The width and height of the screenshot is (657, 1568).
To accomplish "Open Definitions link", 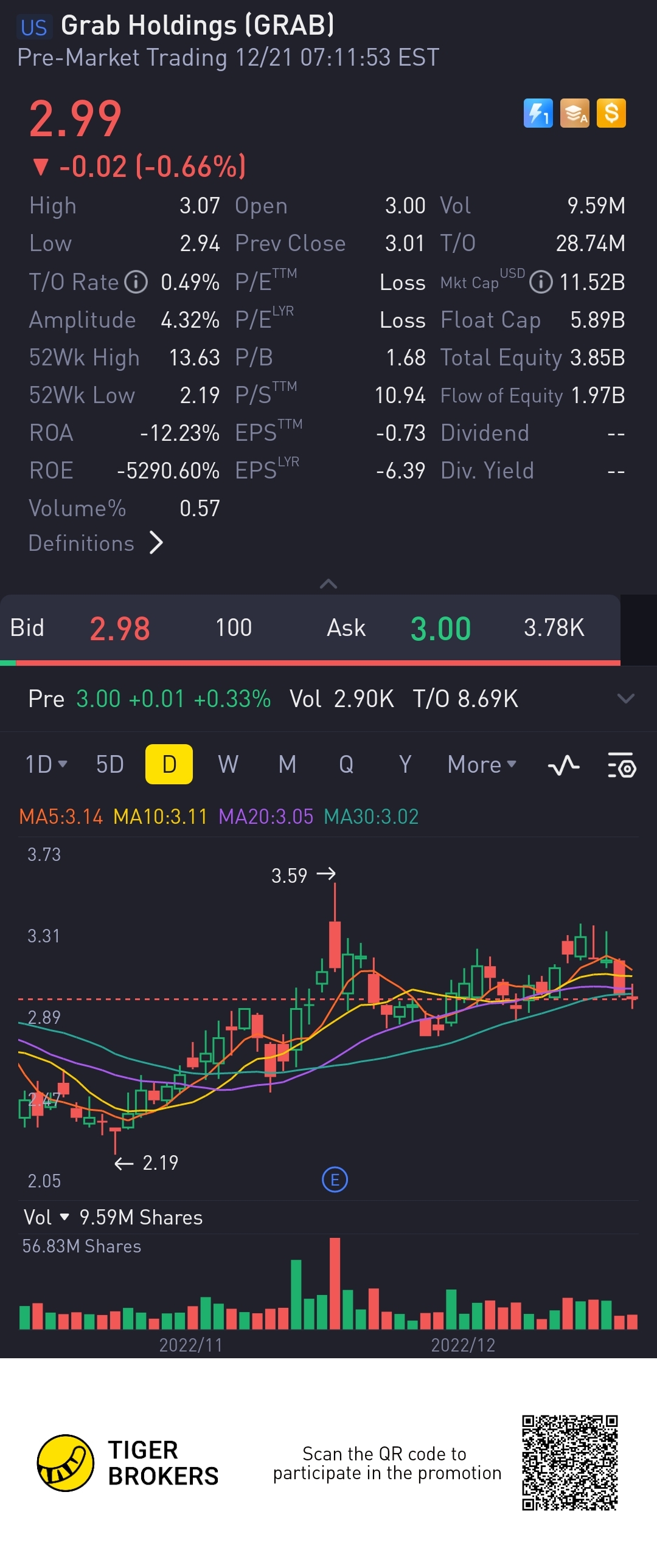I will click(x=96, y=543).
